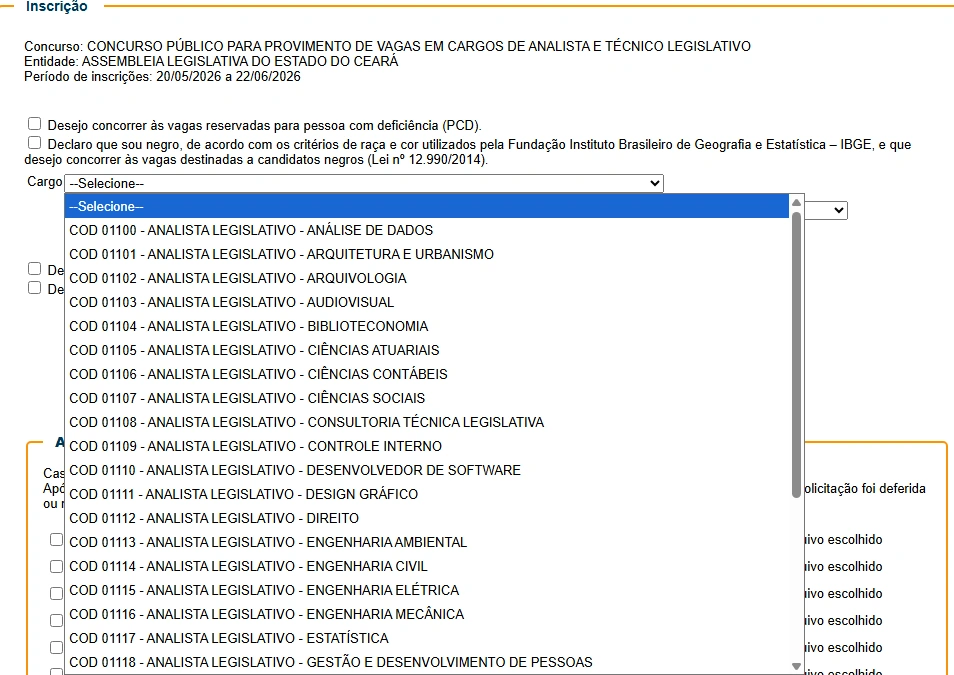Choose COD 01110 Desenvolvedor de Software

click(x=427, y=470)
